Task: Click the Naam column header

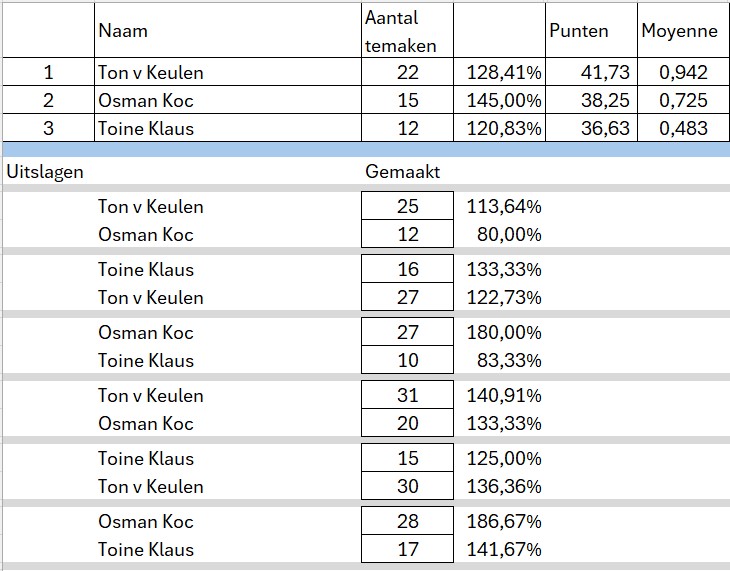Action: coord(123,31)
